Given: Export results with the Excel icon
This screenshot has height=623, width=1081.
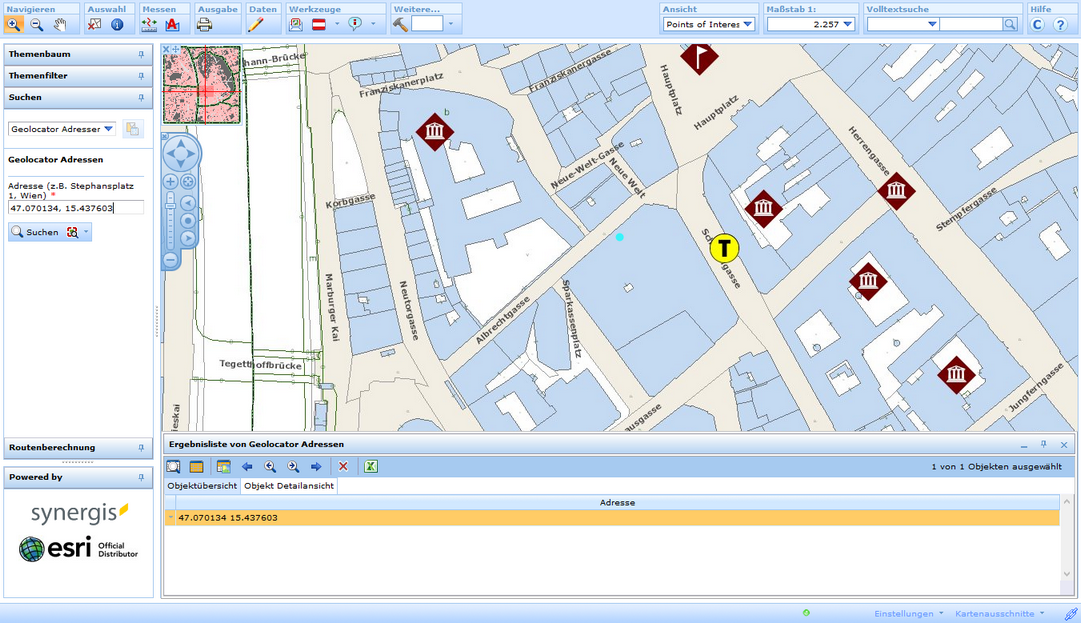Looking at the screenshot, I should [371, 466].
